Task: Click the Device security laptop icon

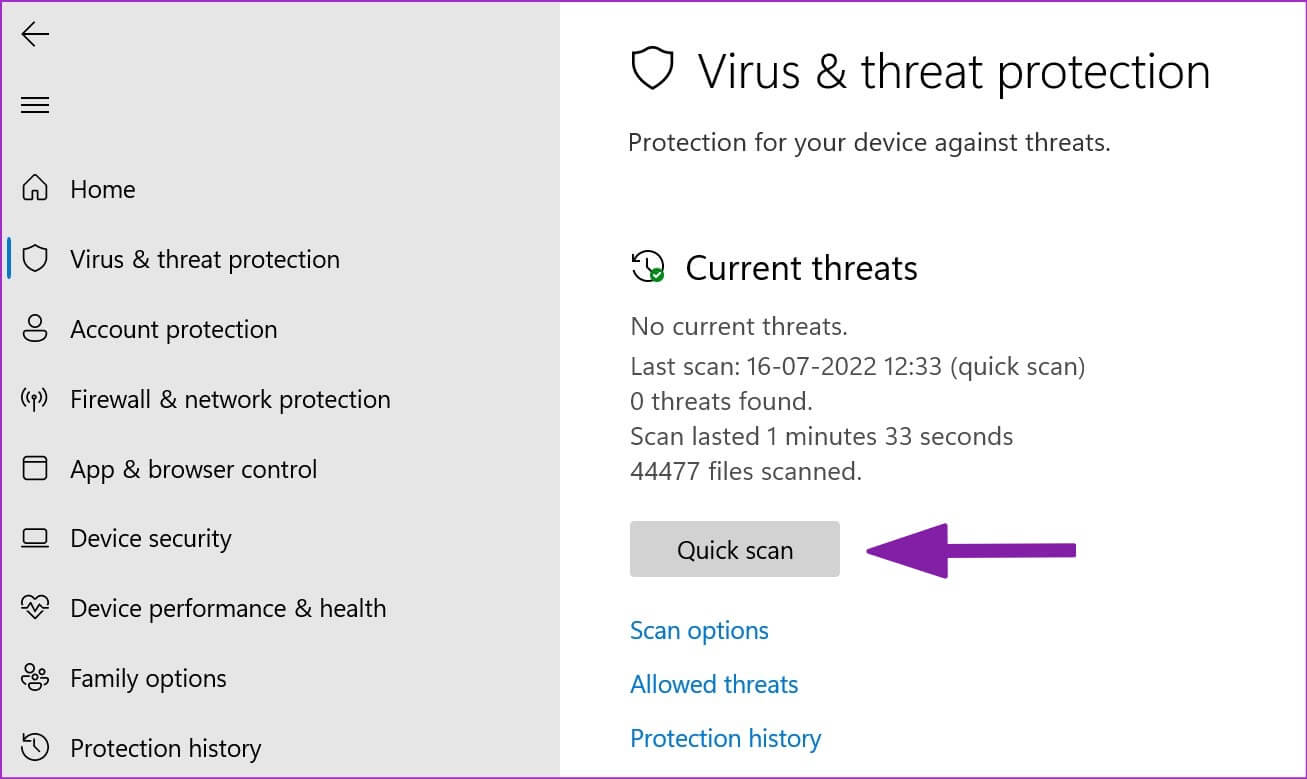Action: point(35,538)
